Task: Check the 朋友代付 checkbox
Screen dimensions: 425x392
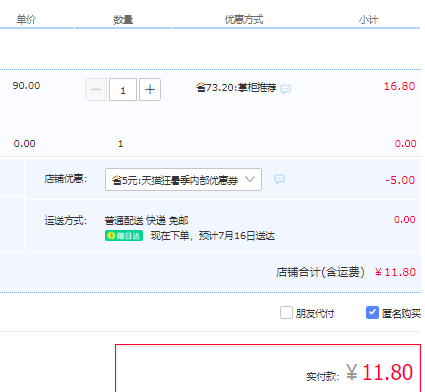Action: tap(286, 313)
